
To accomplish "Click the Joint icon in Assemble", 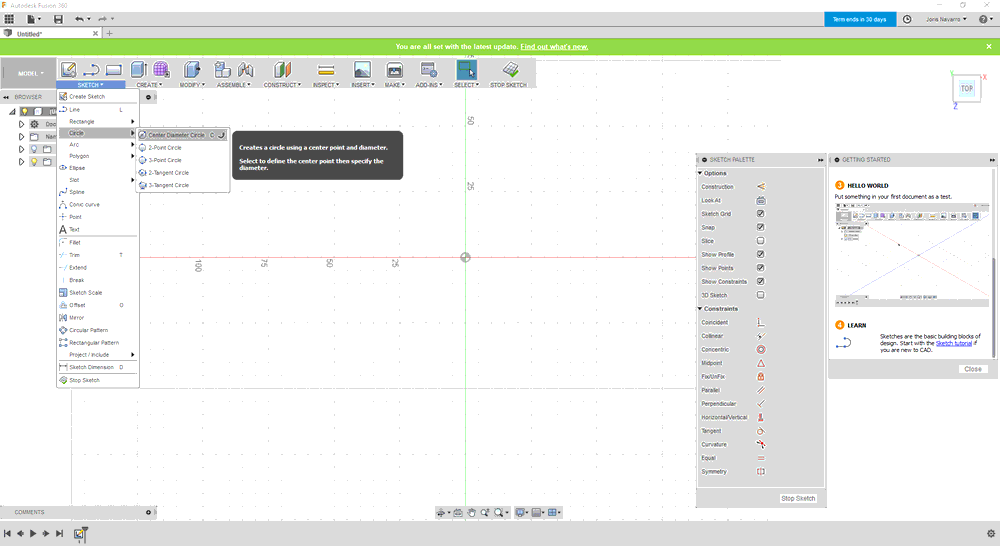I will click(x=246, y=70).
